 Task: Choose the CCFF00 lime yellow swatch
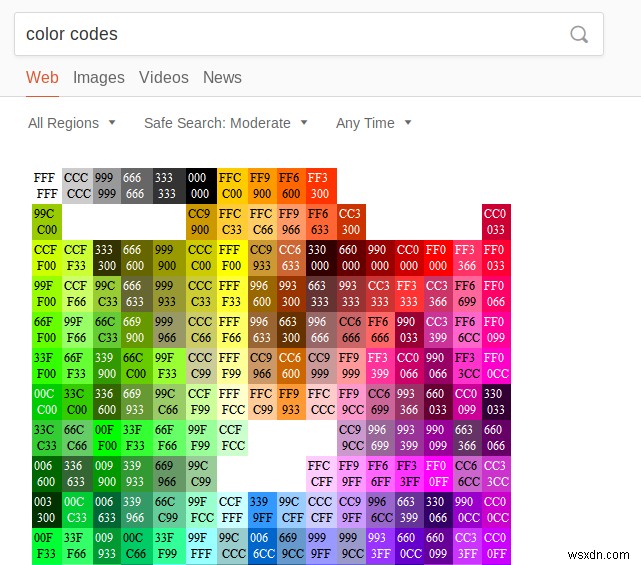coord(47,258)
